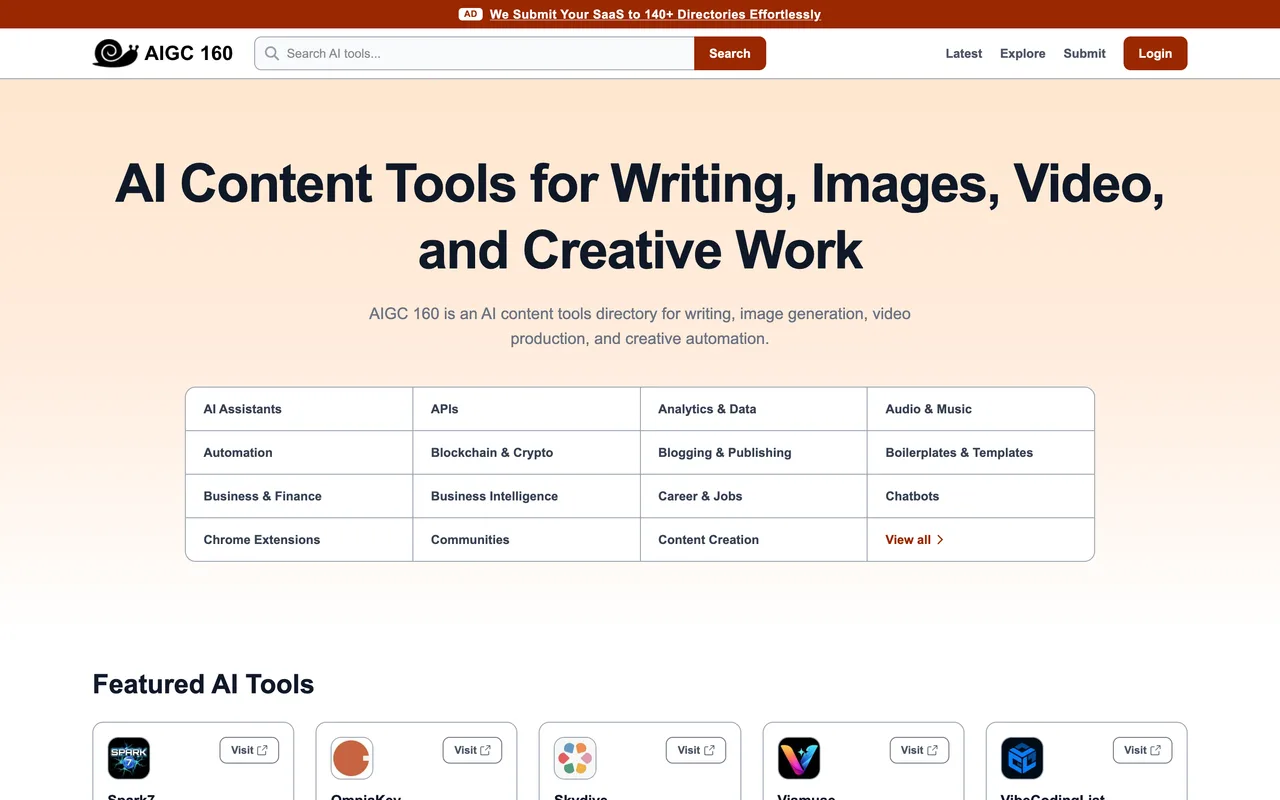This screenshot has width=1280, height=800.
Task: Open the Vismuse V logo
Action: click(x=799, y=759)
